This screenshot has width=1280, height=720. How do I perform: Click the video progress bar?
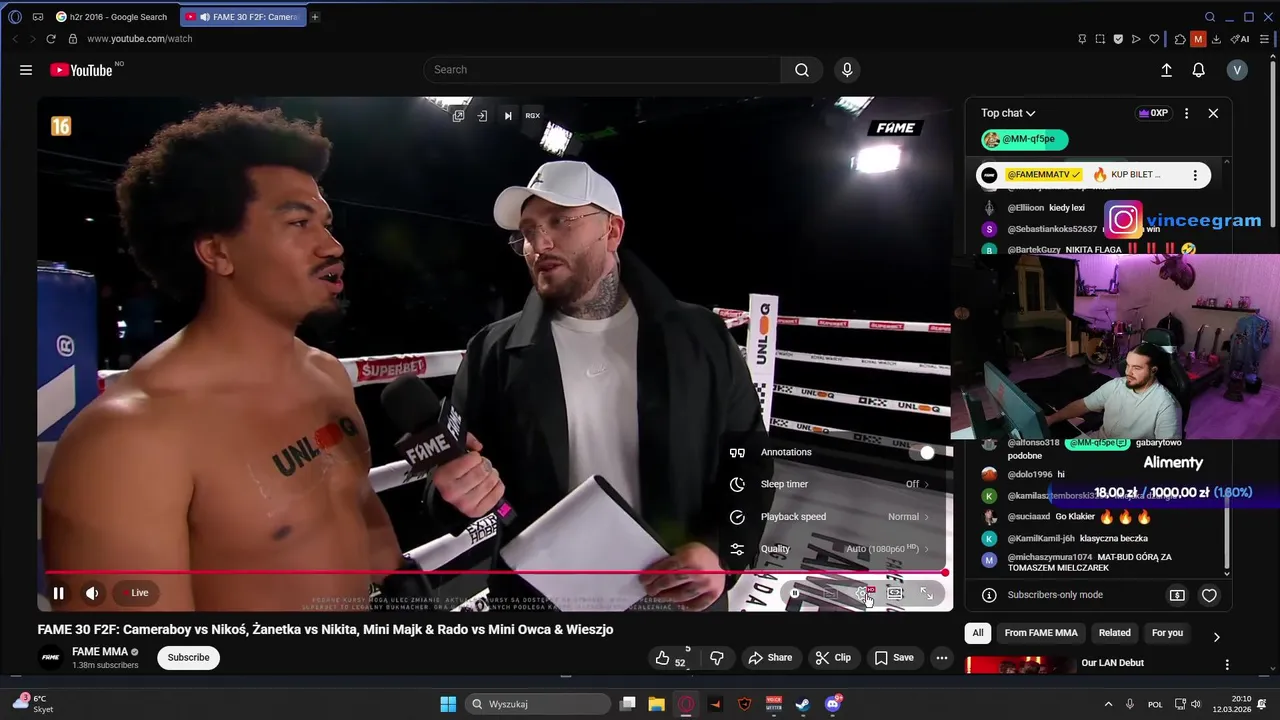tap(495, 573)
